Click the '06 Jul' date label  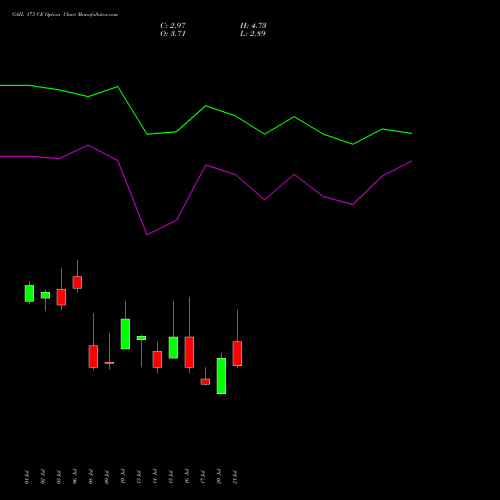pos(75,477)
